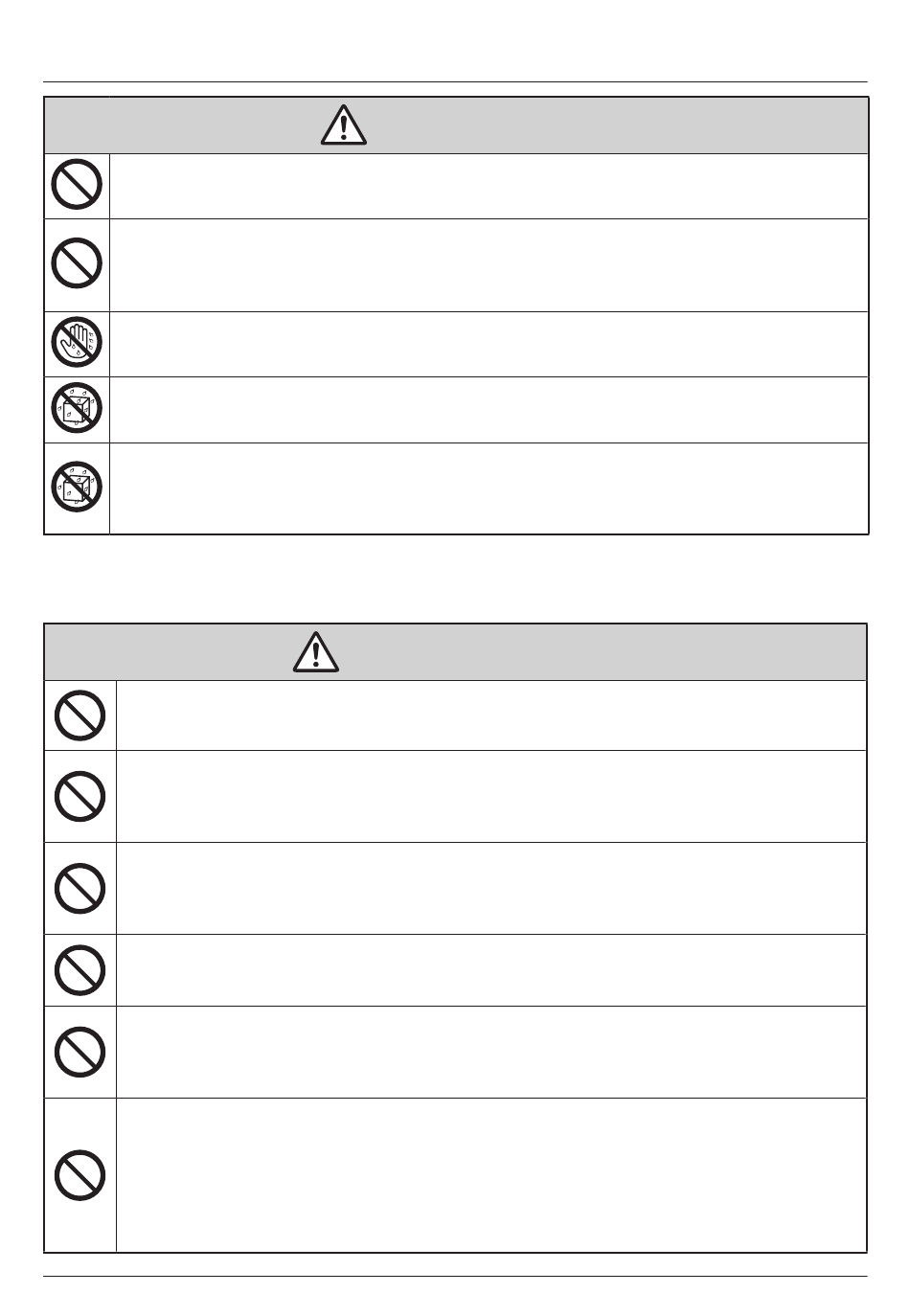Click the gray header bar of the lower table
The height and width of the screenshot is (1316, 910).
(x=456, y=652)
